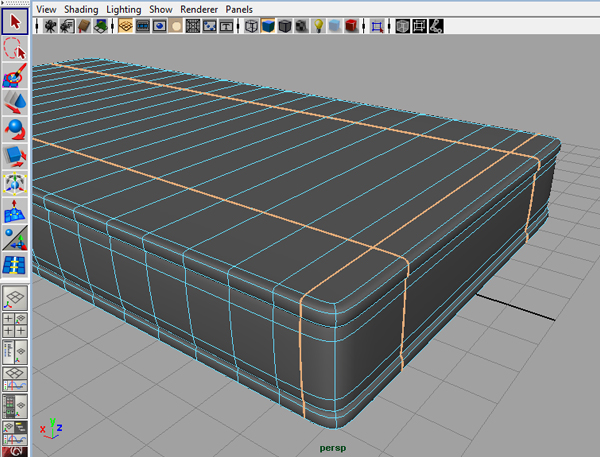The image size is (600, 457).
Task: Switch to Four View layout
Action: tap(15, 325)
